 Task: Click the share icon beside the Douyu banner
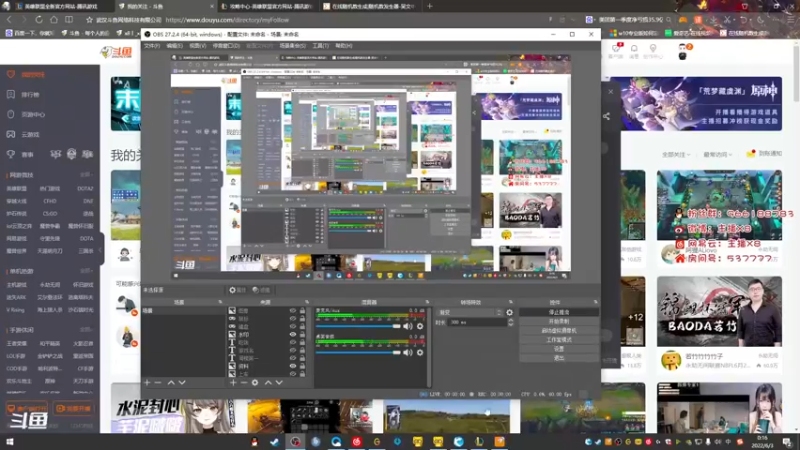pos(606,116)
